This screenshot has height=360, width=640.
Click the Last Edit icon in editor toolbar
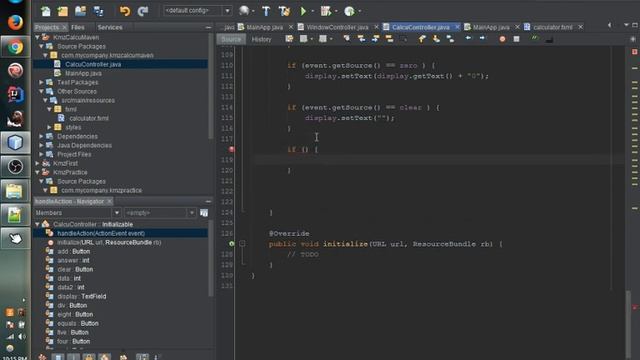tap(289, 39)
